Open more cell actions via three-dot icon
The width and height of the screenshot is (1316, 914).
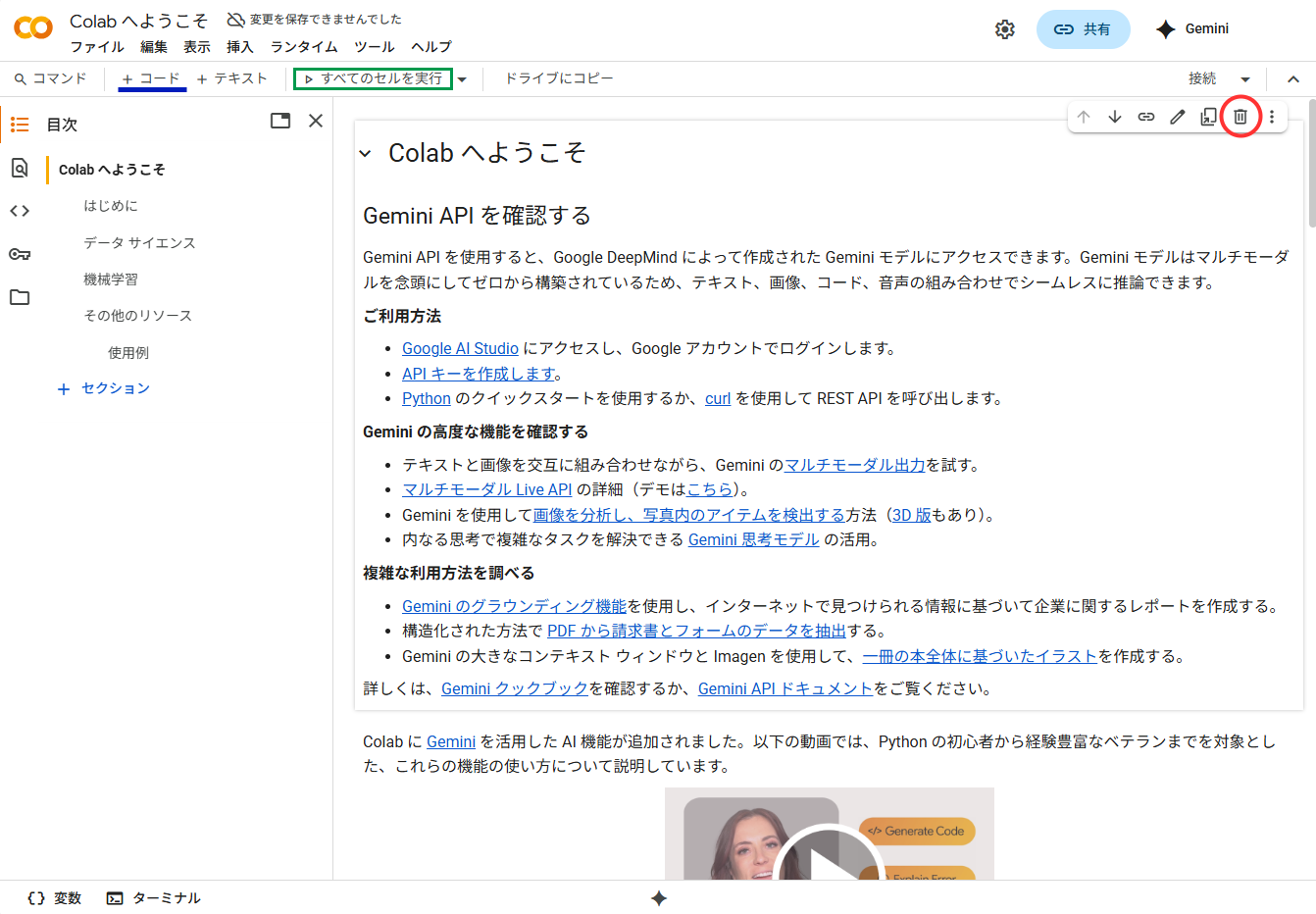(1272, 116)
